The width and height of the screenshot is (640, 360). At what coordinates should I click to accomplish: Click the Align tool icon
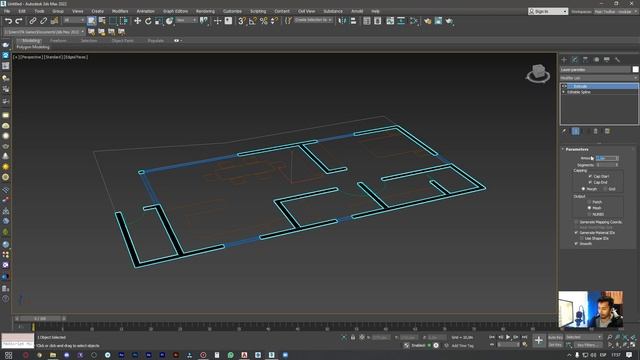(x=353, y=20)
